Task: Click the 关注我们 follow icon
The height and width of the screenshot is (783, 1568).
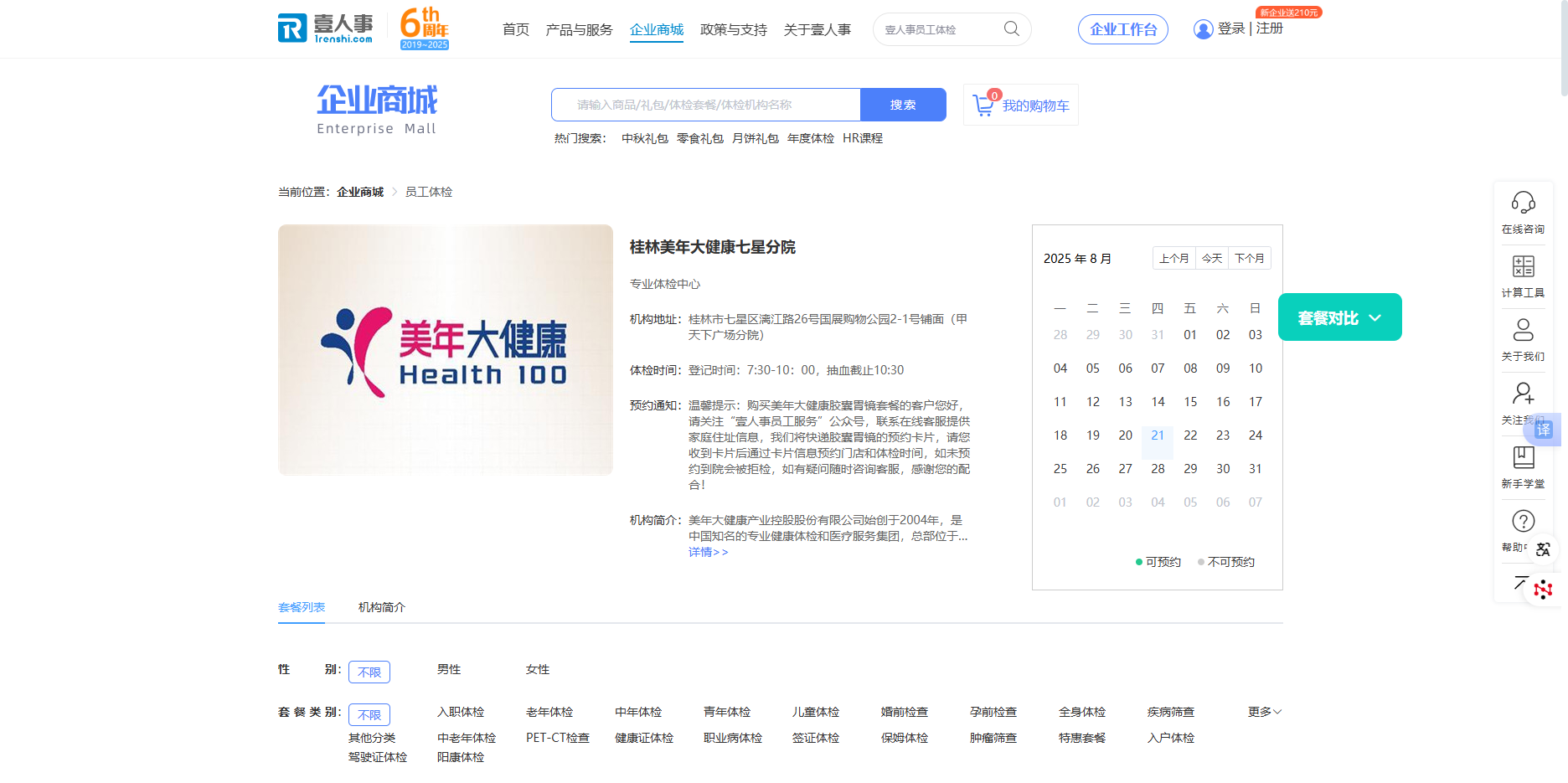Action: coord(1523,393)
